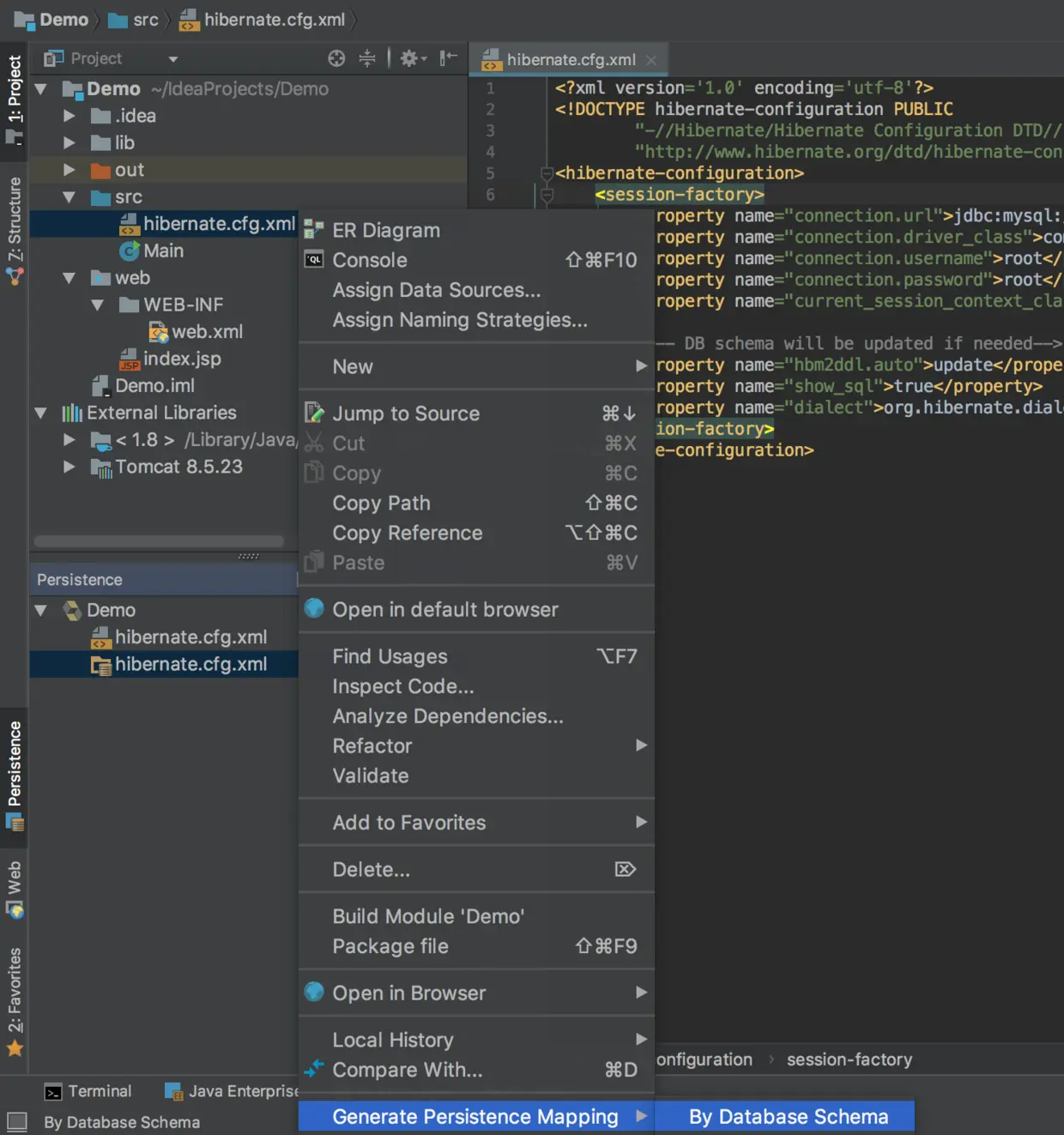Expand the .idea folder

[70, 116]
